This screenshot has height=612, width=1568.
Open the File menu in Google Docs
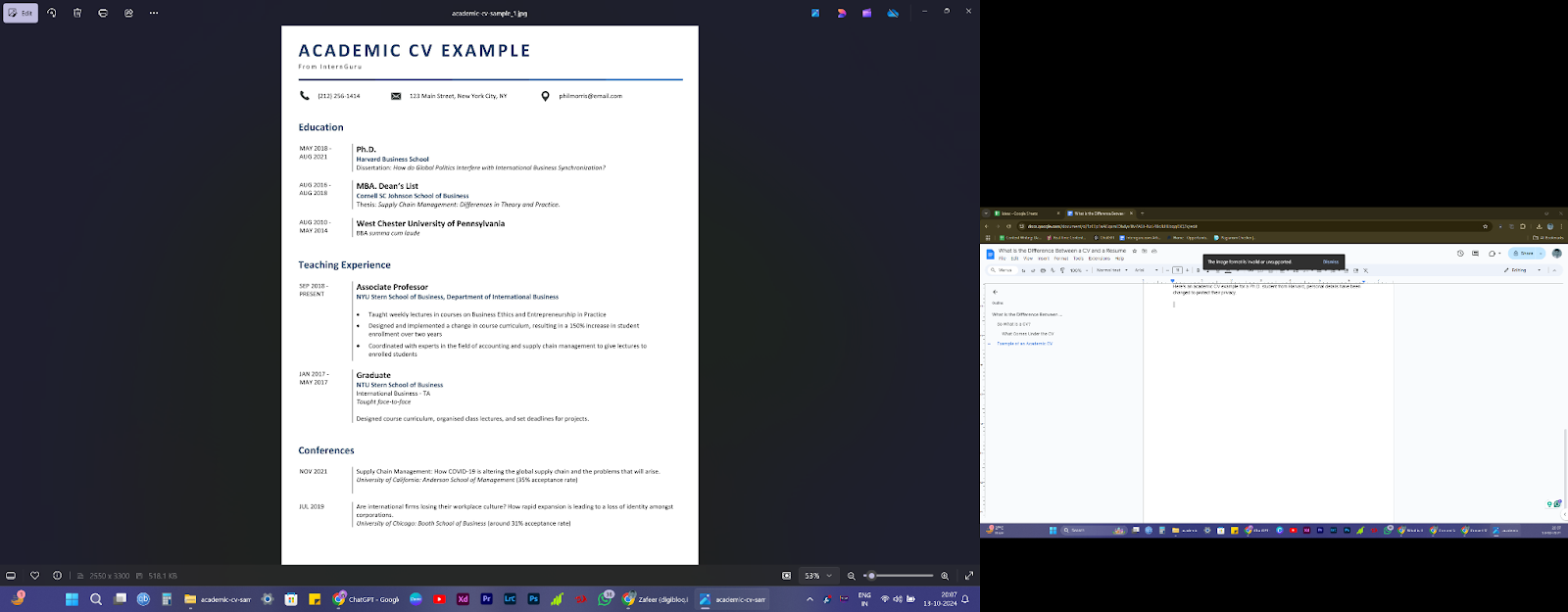(x=1003, y=259)
